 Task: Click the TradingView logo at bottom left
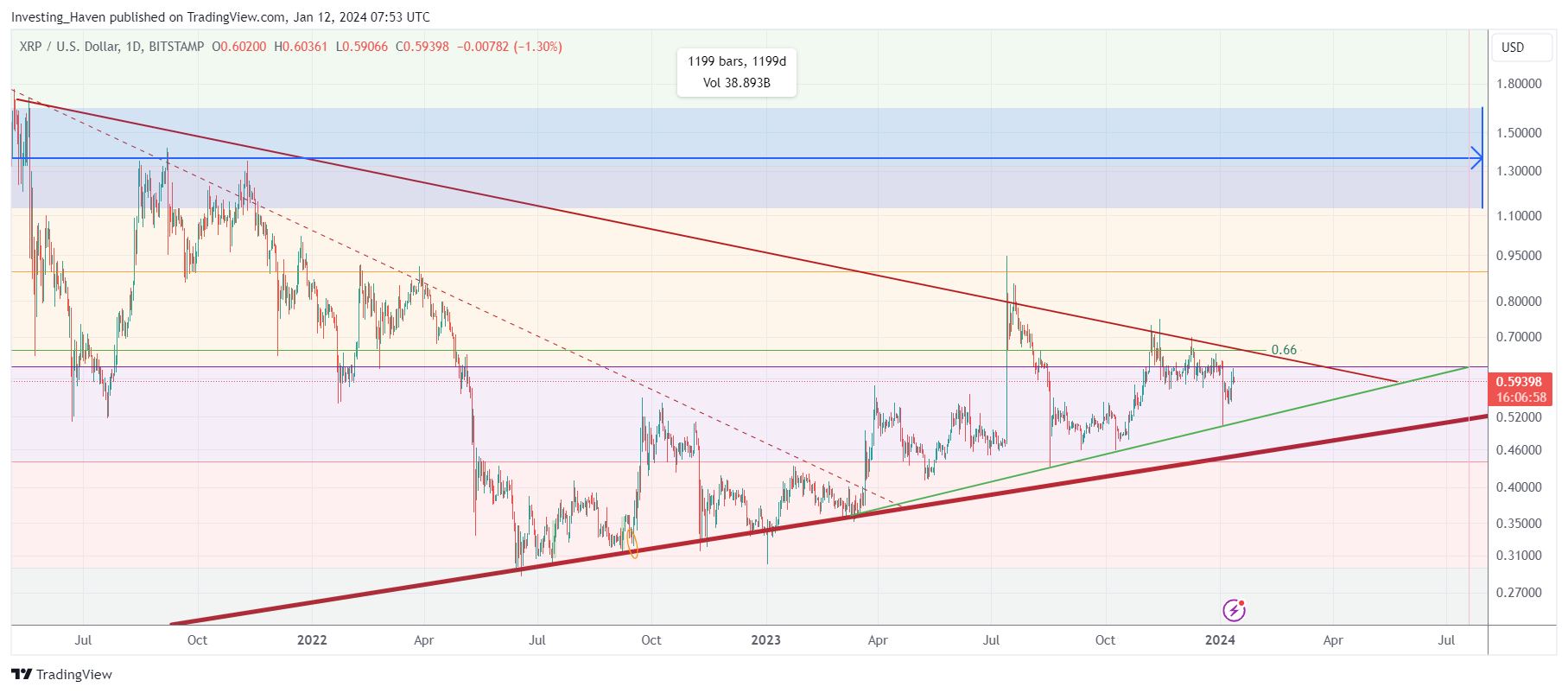coord(61,674)
